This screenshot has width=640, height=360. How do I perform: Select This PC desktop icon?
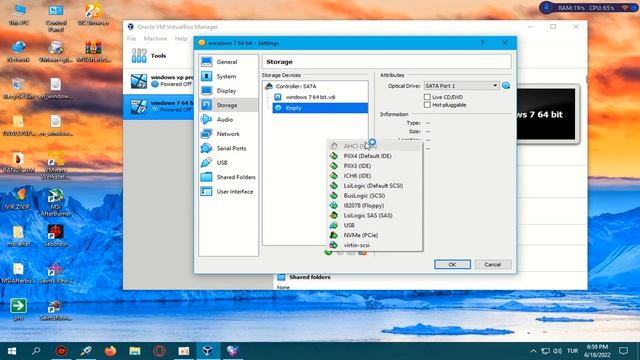point(19,15)
